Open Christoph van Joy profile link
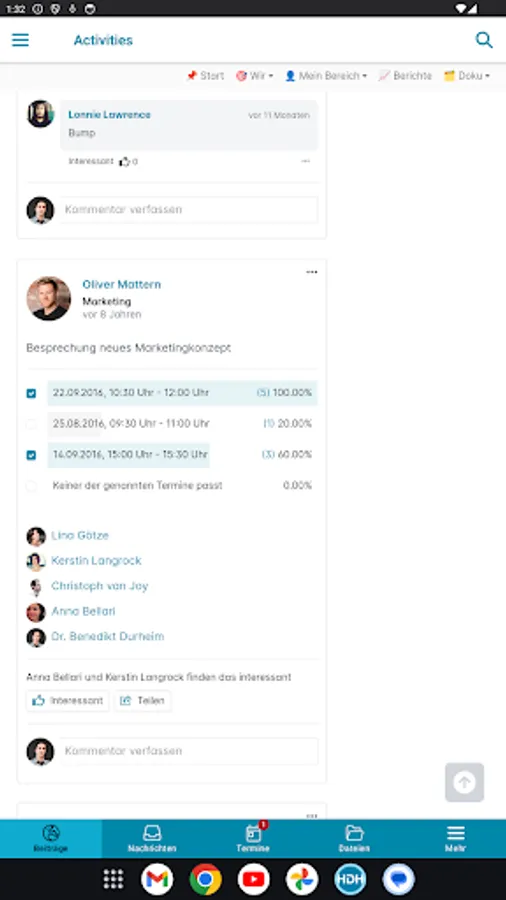This screenshot has width=506, height=900. (x=100, y=586)
